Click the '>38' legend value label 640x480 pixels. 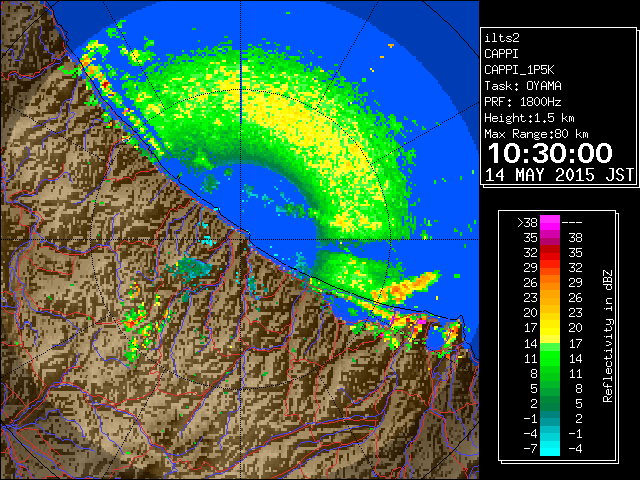point(527,222)
